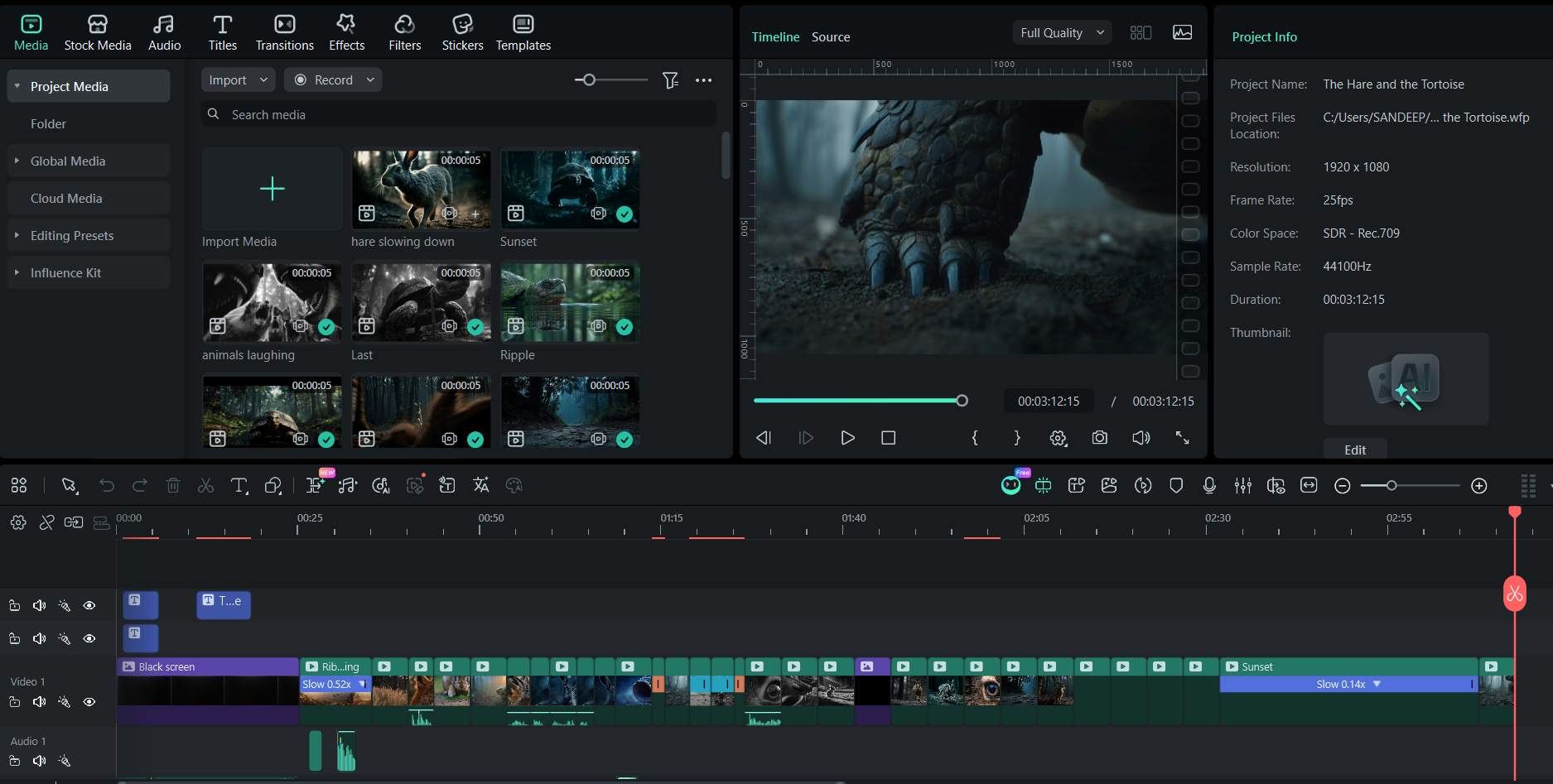Click the Import Media plus tile
Viewport: 1553px width, 784px height.
tap(272, 189)
